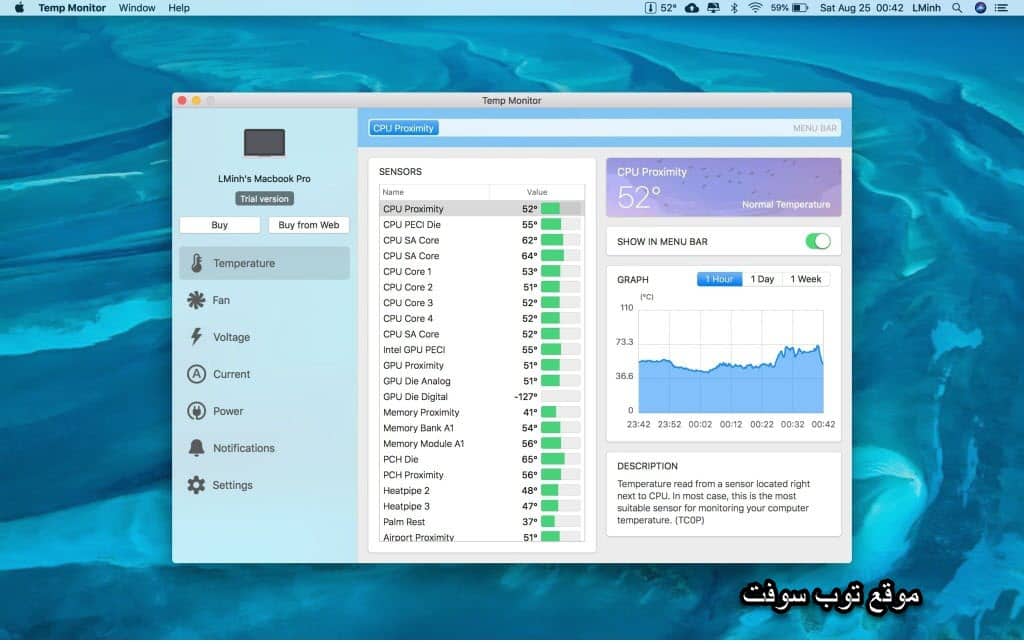Image resolution: width=1024 pixels, height=644 pixels.
Task: Switch graph to 1 Day
Action: click(x=762, y=279)
